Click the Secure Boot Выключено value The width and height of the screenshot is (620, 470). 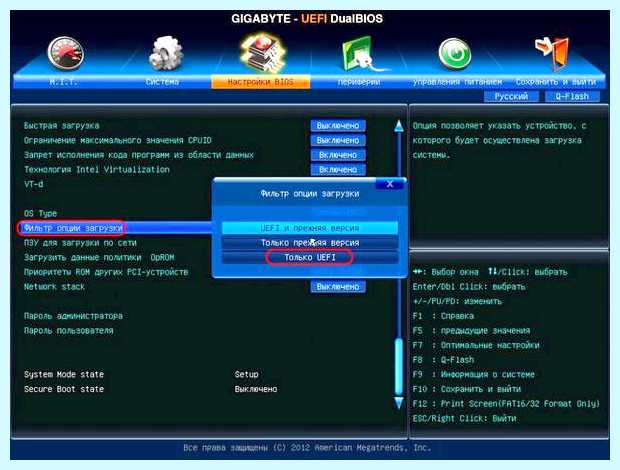(x=256, y=389)
